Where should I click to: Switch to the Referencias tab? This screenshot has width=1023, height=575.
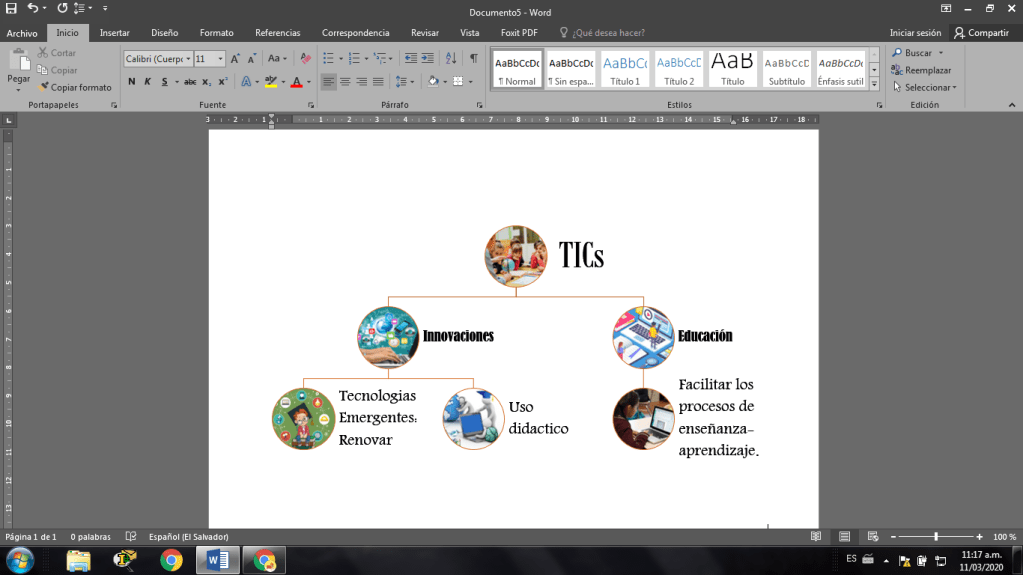[277, 33]
